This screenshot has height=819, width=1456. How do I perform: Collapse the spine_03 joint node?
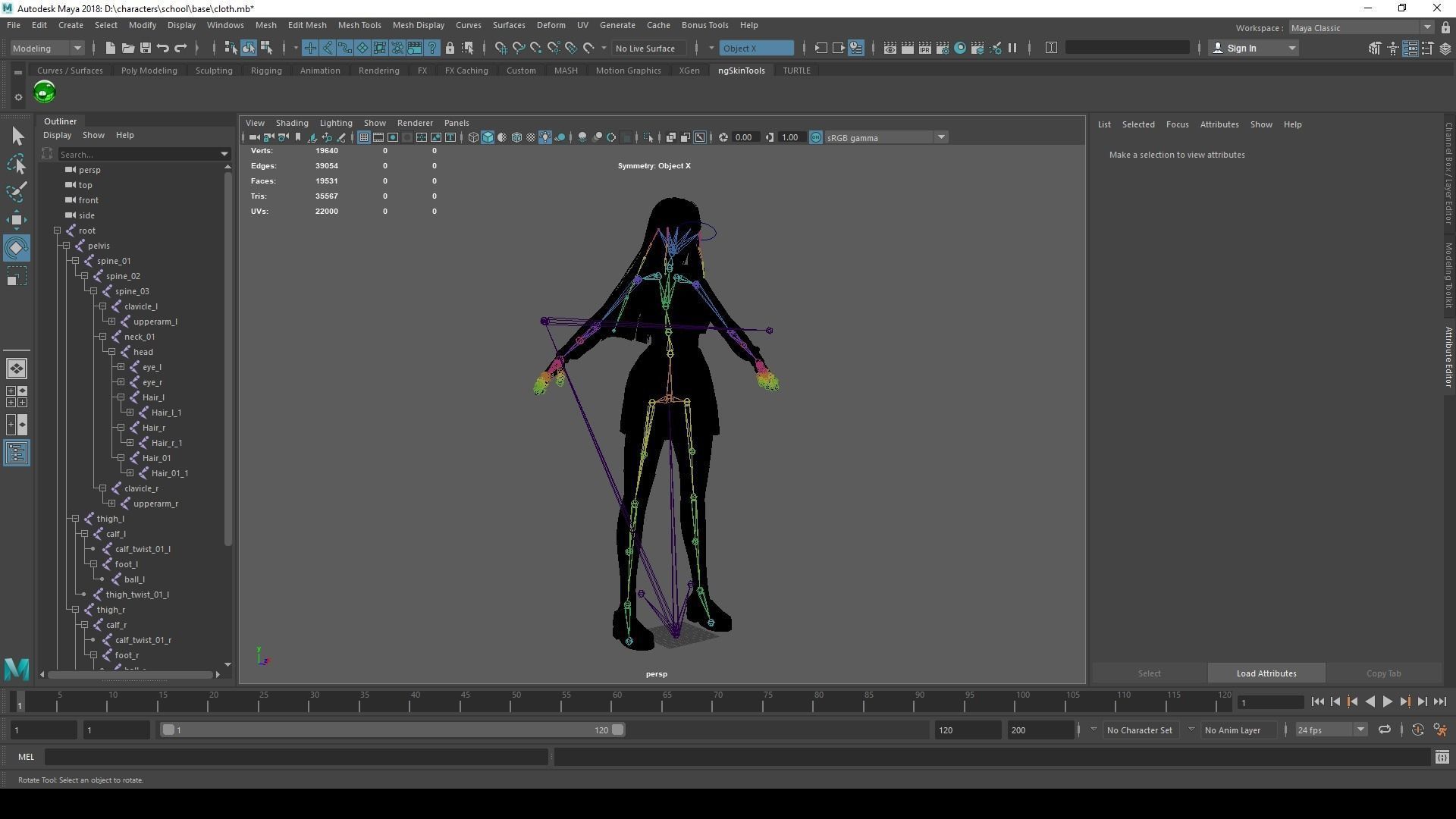[94, 291]
